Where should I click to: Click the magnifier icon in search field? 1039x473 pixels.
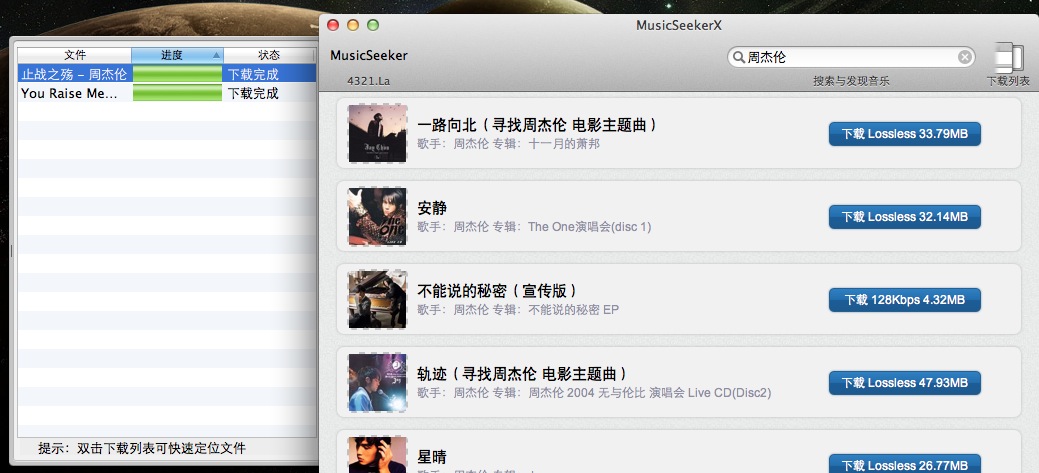[x=738, y=58]
